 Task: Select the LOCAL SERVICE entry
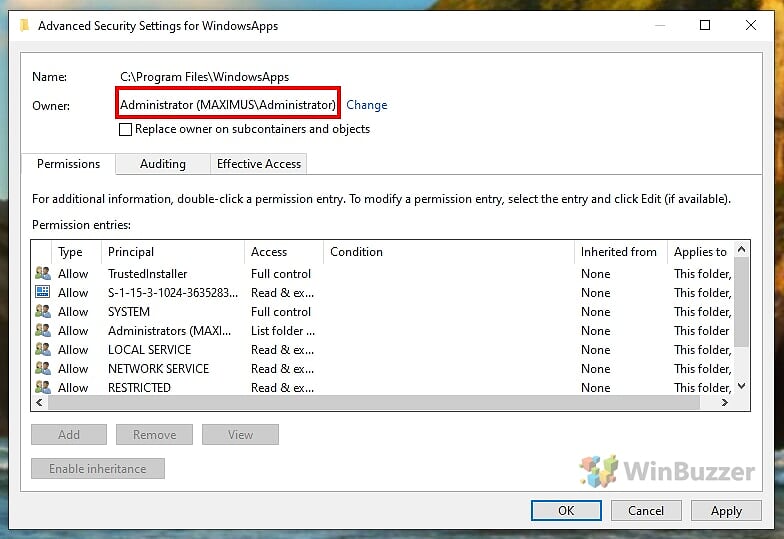click(x=383, y=350)
